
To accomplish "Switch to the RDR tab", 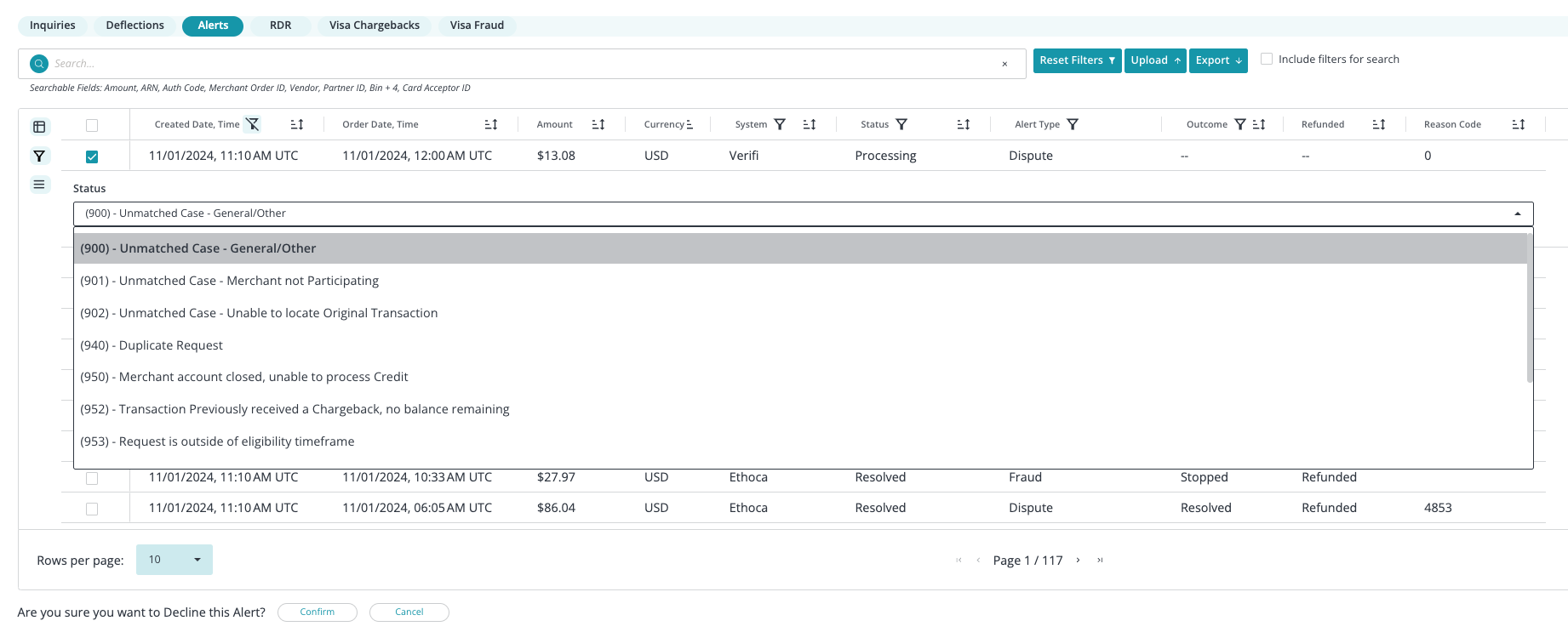I will click(281, 26).
